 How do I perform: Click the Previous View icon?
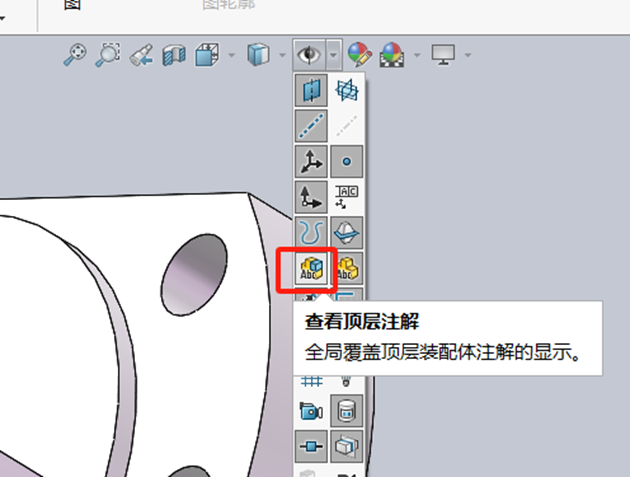pos(142,54)
